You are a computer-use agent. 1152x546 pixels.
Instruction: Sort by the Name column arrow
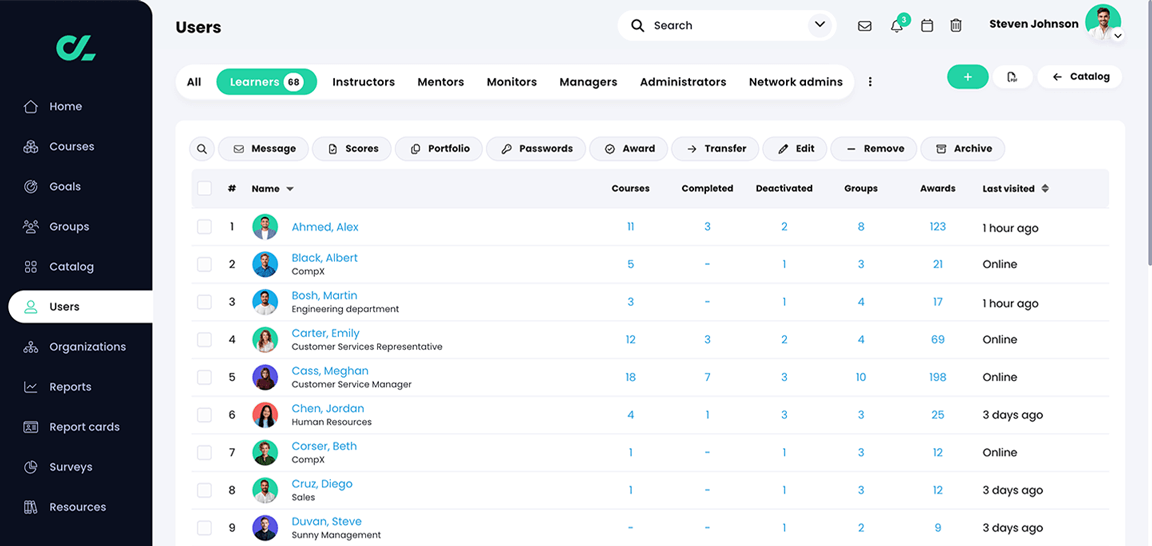click(x=289, y=189)
